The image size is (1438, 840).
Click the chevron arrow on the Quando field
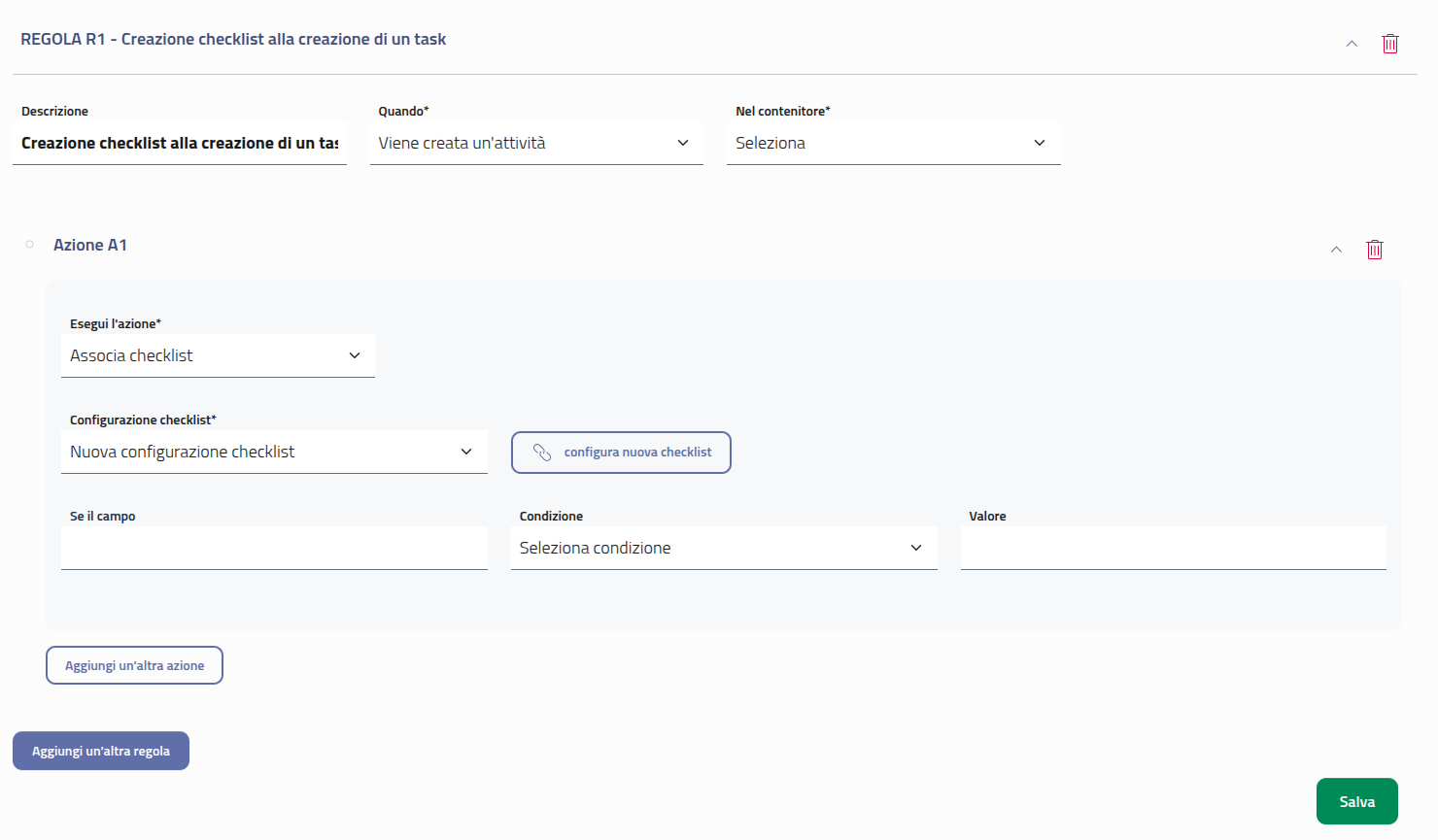(x=682, y=142)
